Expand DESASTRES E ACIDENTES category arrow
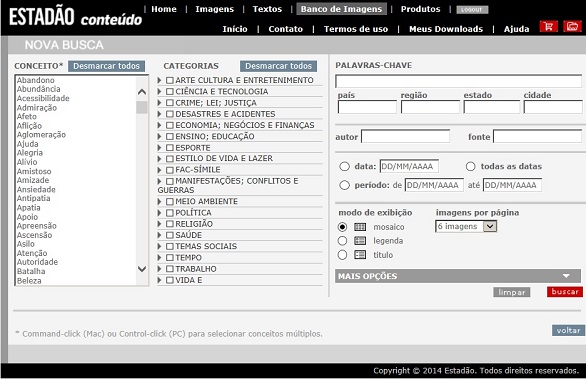586x379 pixels. (x=160, y=114)
